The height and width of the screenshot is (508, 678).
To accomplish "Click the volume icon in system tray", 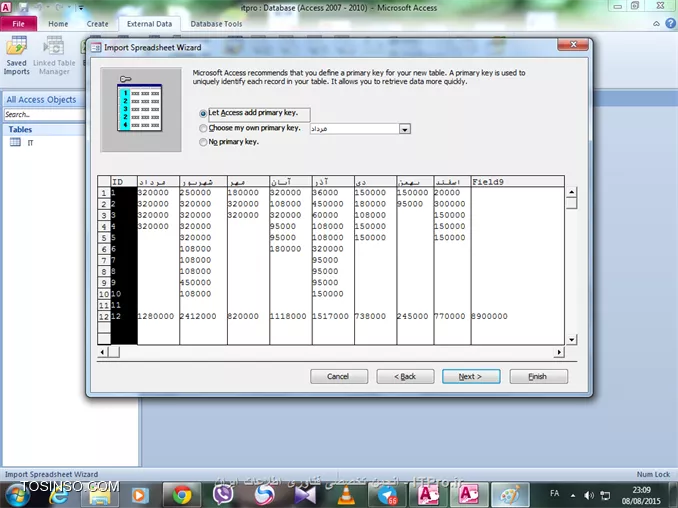I will (604, 494).
